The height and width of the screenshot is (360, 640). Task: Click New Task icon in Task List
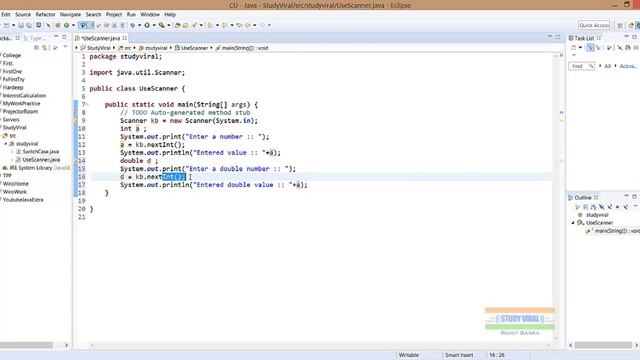coord(573,48)
